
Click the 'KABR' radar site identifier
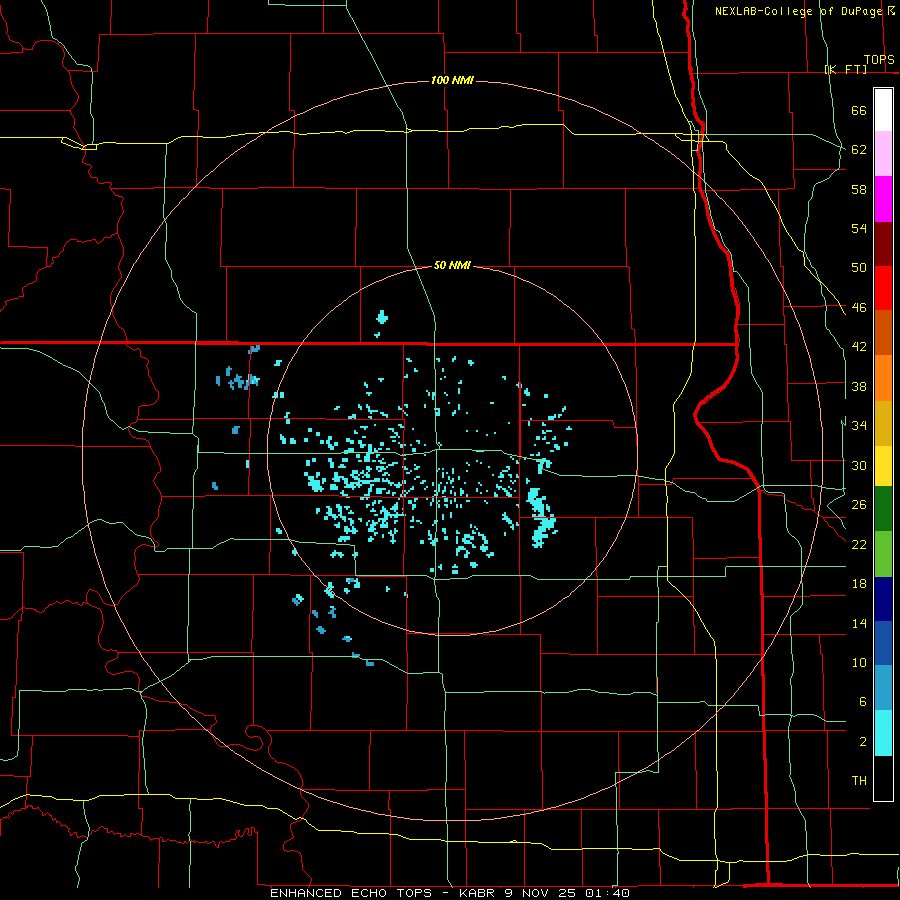[x=476, y=893]
